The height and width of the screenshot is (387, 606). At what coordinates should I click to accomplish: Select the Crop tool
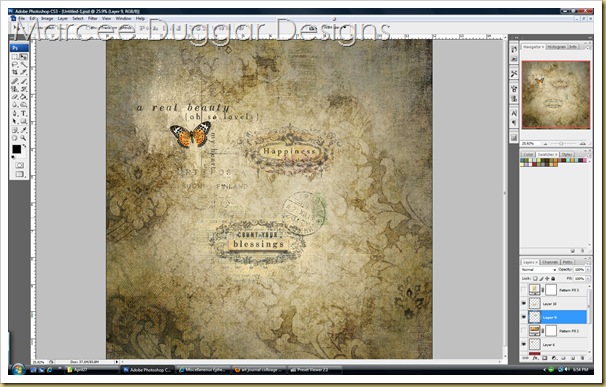[15, 72]
